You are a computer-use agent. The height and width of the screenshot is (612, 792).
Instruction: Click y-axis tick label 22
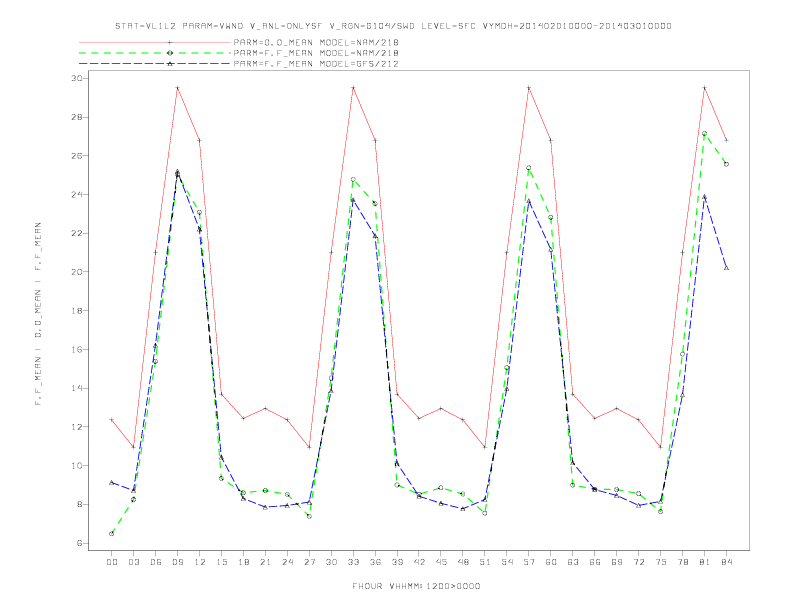(x=77, y=233)
